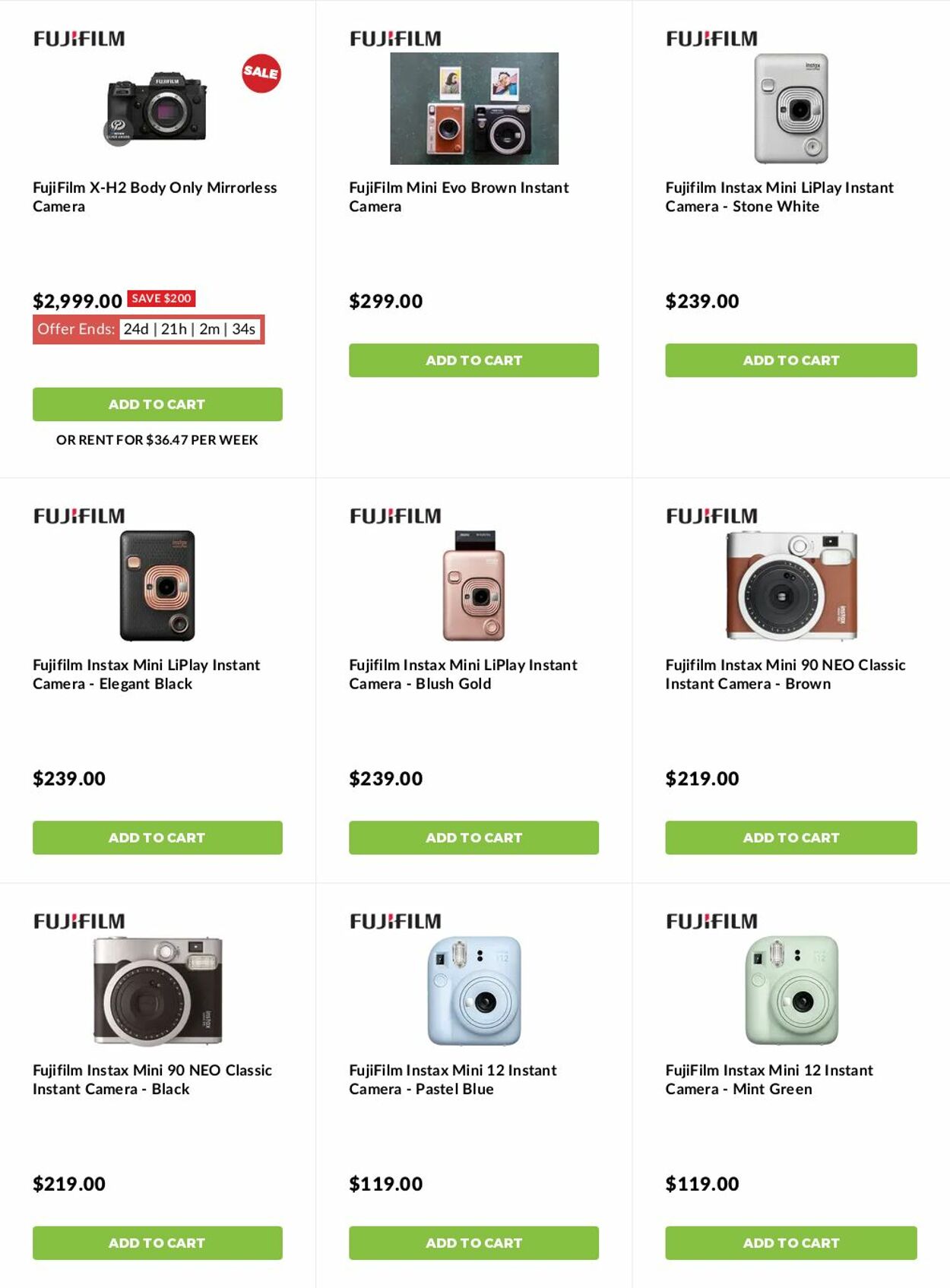
Task: Click the SAVE $200 label next to price
Action: click(x=161, y=299)
